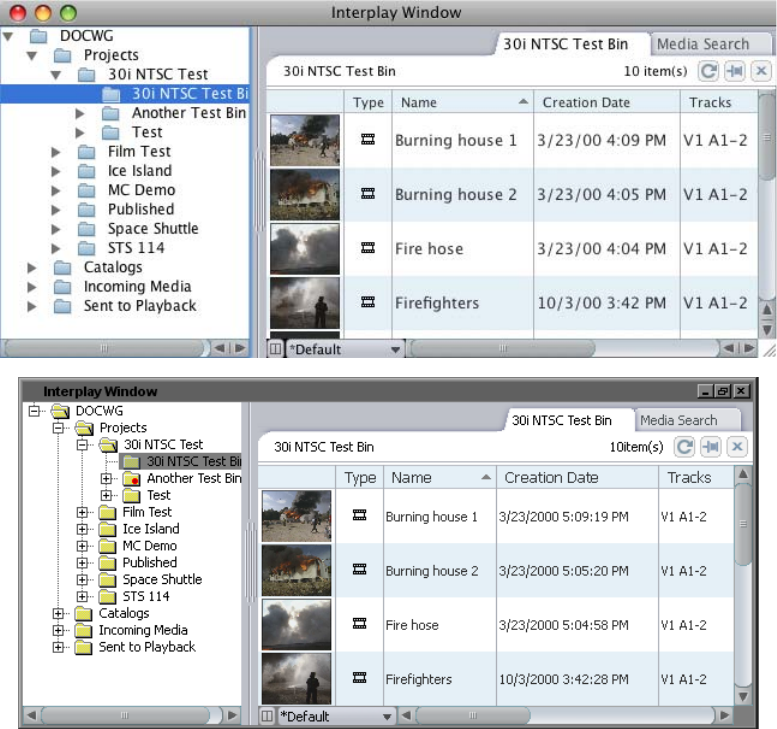Click layout icon beside *Default in Mac window
The width and height of the screenshot is (777, 729).
pyautogui.click(x=275, y=349)
